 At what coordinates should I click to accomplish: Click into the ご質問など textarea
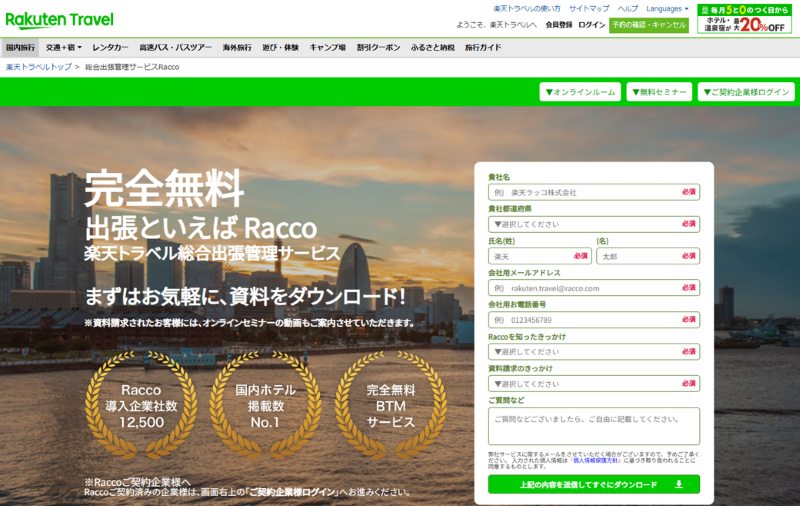pos(594,426)
